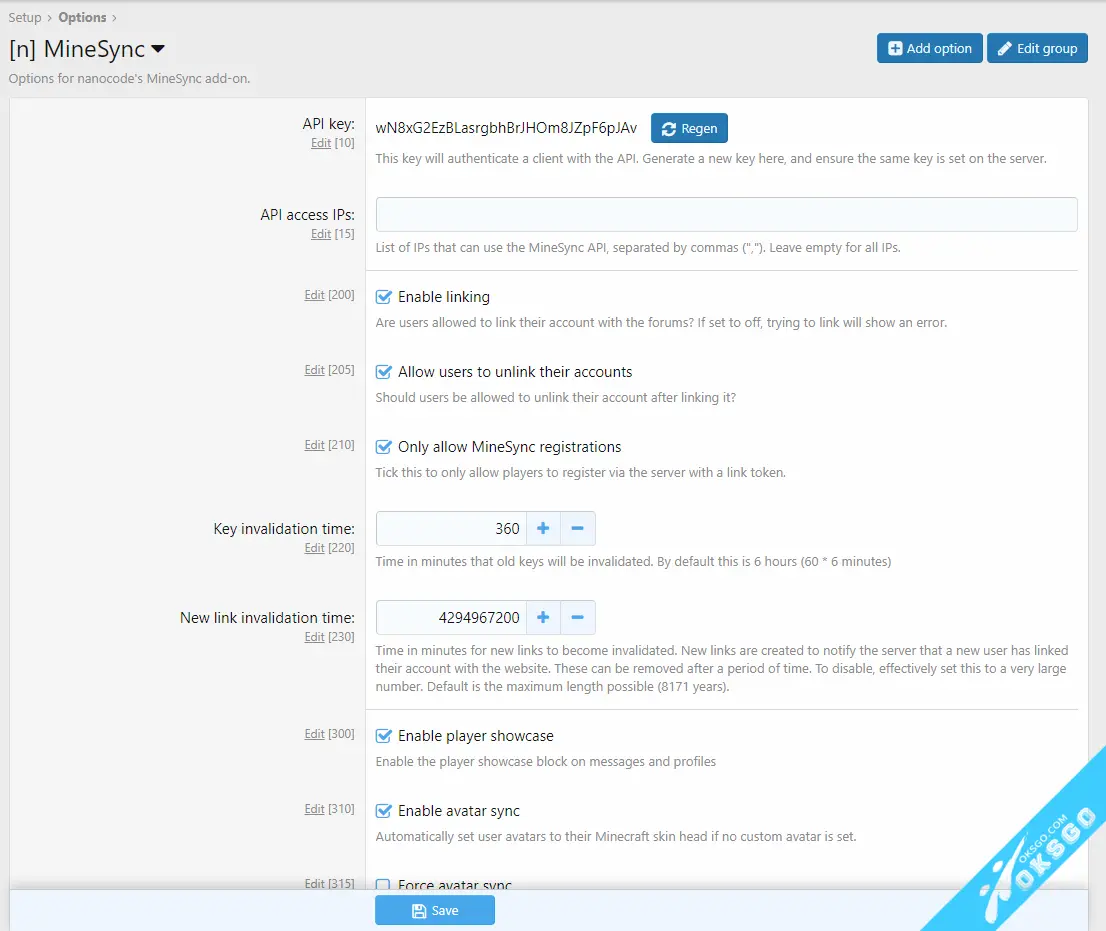1106x931 pixels.
Task: Open Edit link for API key option
Action: pos(320,143)
